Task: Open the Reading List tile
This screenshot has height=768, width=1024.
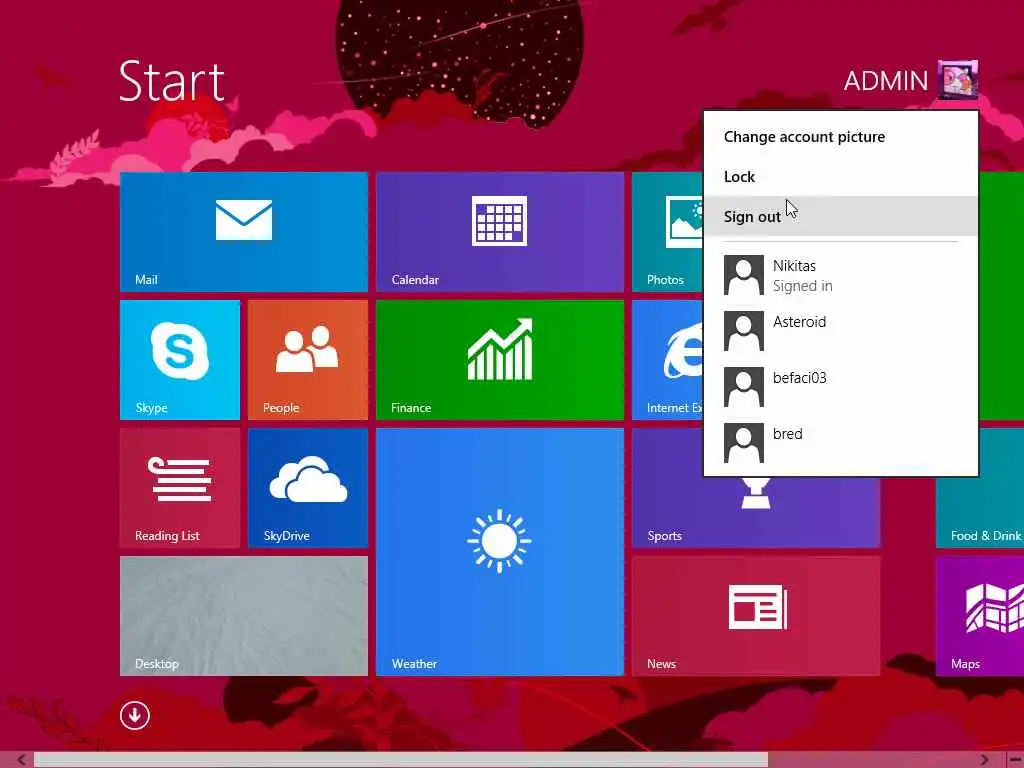Action: click(x=180, y=488)
